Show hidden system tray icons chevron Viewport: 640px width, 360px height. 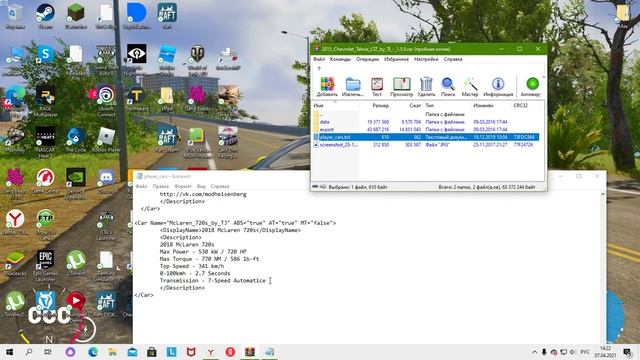[x=534, y=352]
